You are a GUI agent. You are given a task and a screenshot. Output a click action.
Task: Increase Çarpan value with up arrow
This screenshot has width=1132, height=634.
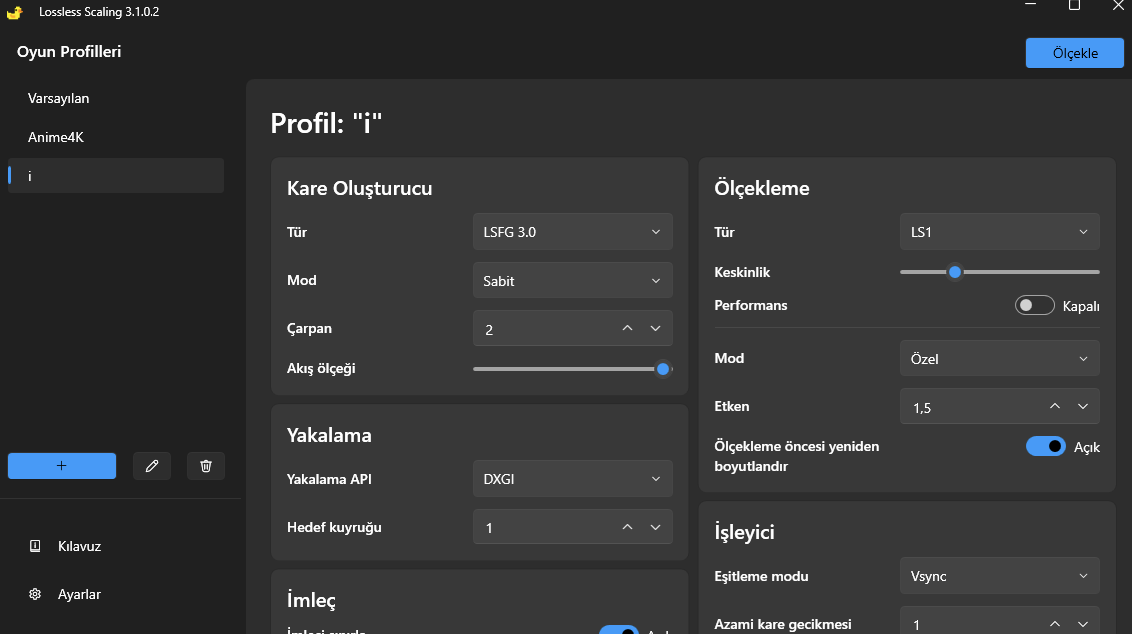click(627, 328)
